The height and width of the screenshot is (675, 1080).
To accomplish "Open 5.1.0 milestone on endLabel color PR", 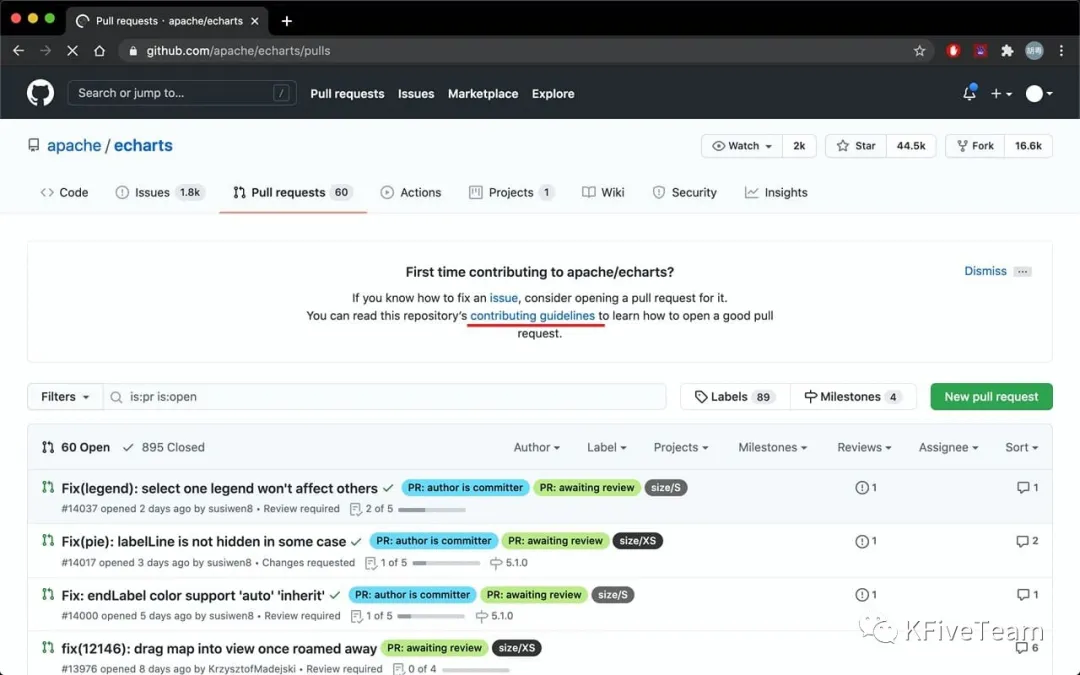I will coord(495,616).
